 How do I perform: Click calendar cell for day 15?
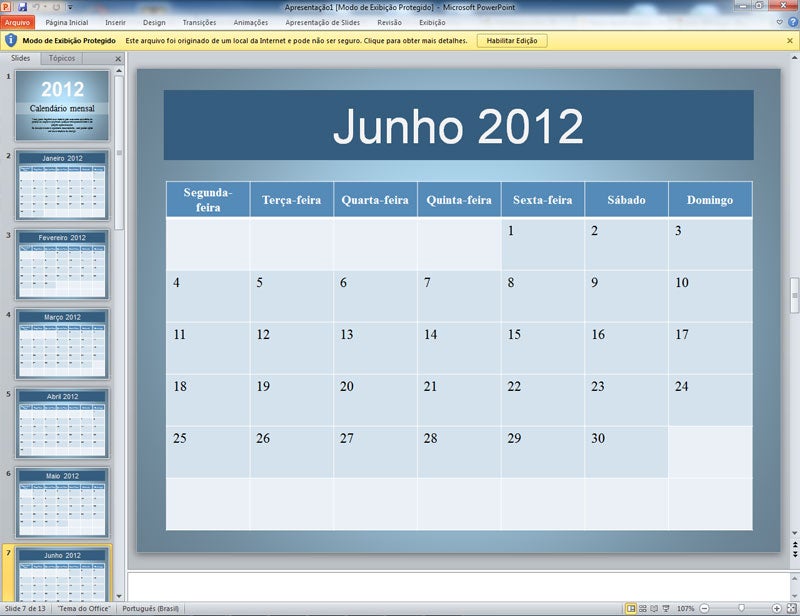pyautogui.click(x=542, y=348)
